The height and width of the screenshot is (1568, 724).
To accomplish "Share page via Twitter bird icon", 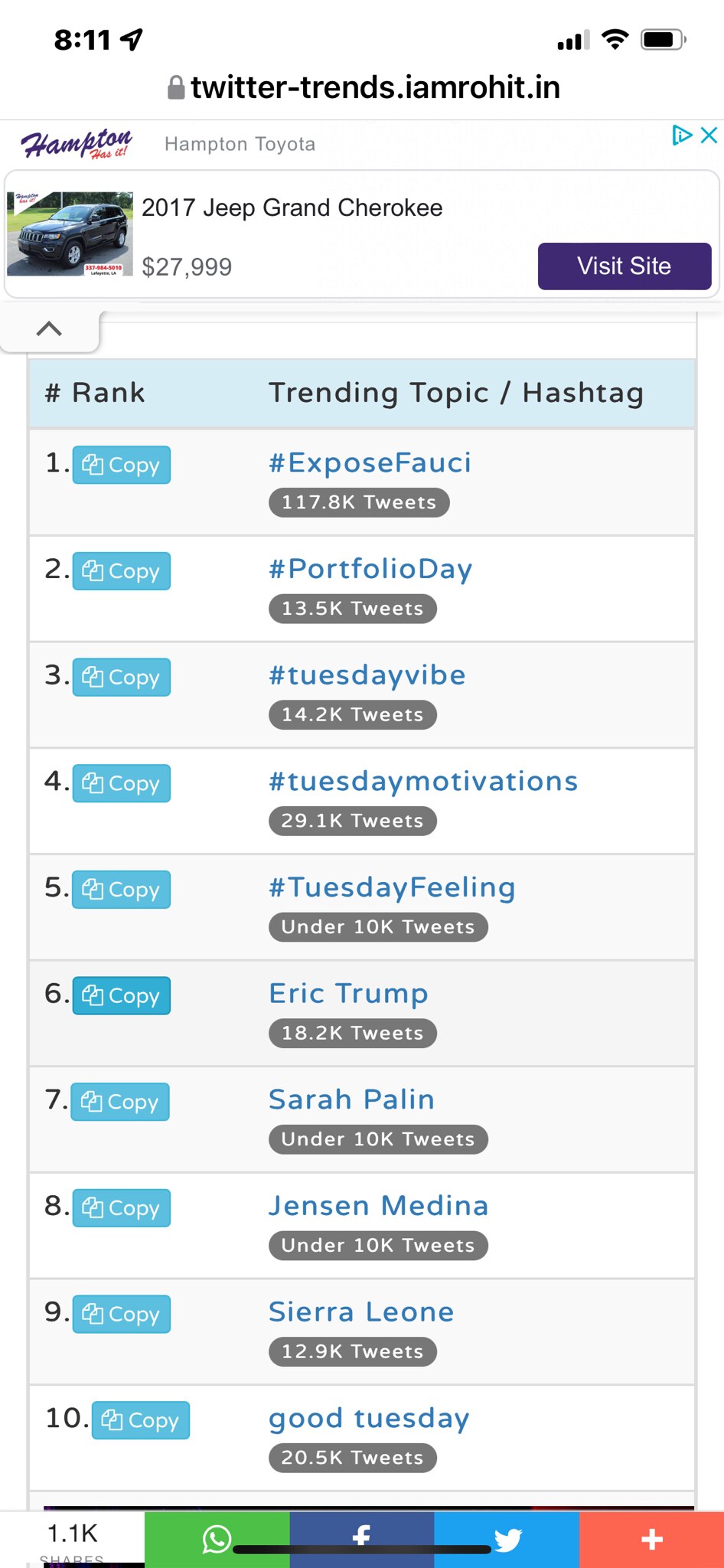I will tap(507, 1539).
